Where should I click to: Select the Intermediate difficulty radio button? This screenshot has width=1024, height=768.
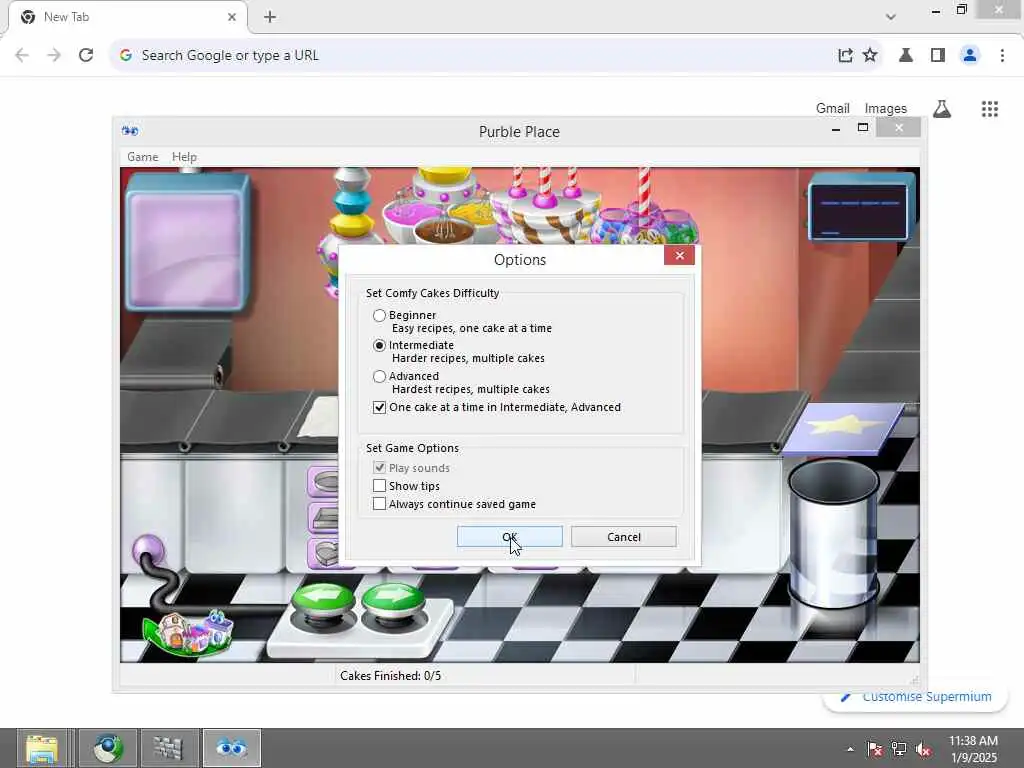[379, 345]
